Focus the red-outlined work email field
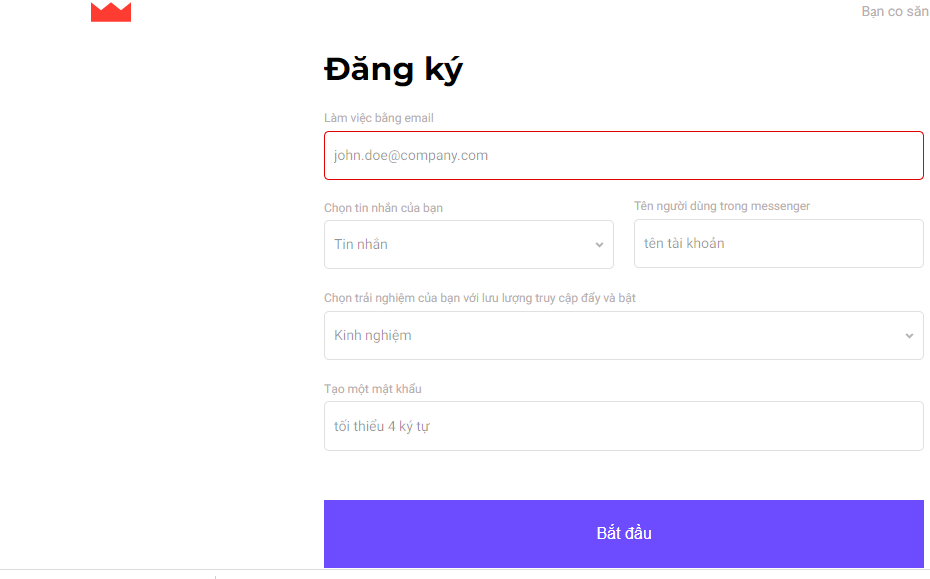 pos(623,155)
